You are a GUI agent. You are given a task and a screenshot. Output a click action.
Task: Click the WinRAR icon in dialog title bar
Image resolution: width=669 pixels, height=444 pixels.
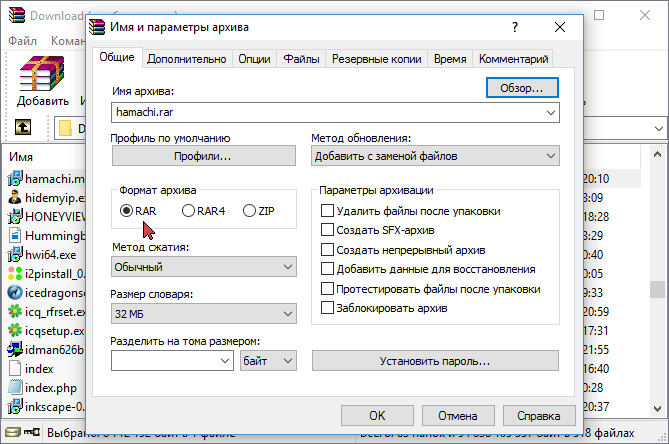click(97, 27)
